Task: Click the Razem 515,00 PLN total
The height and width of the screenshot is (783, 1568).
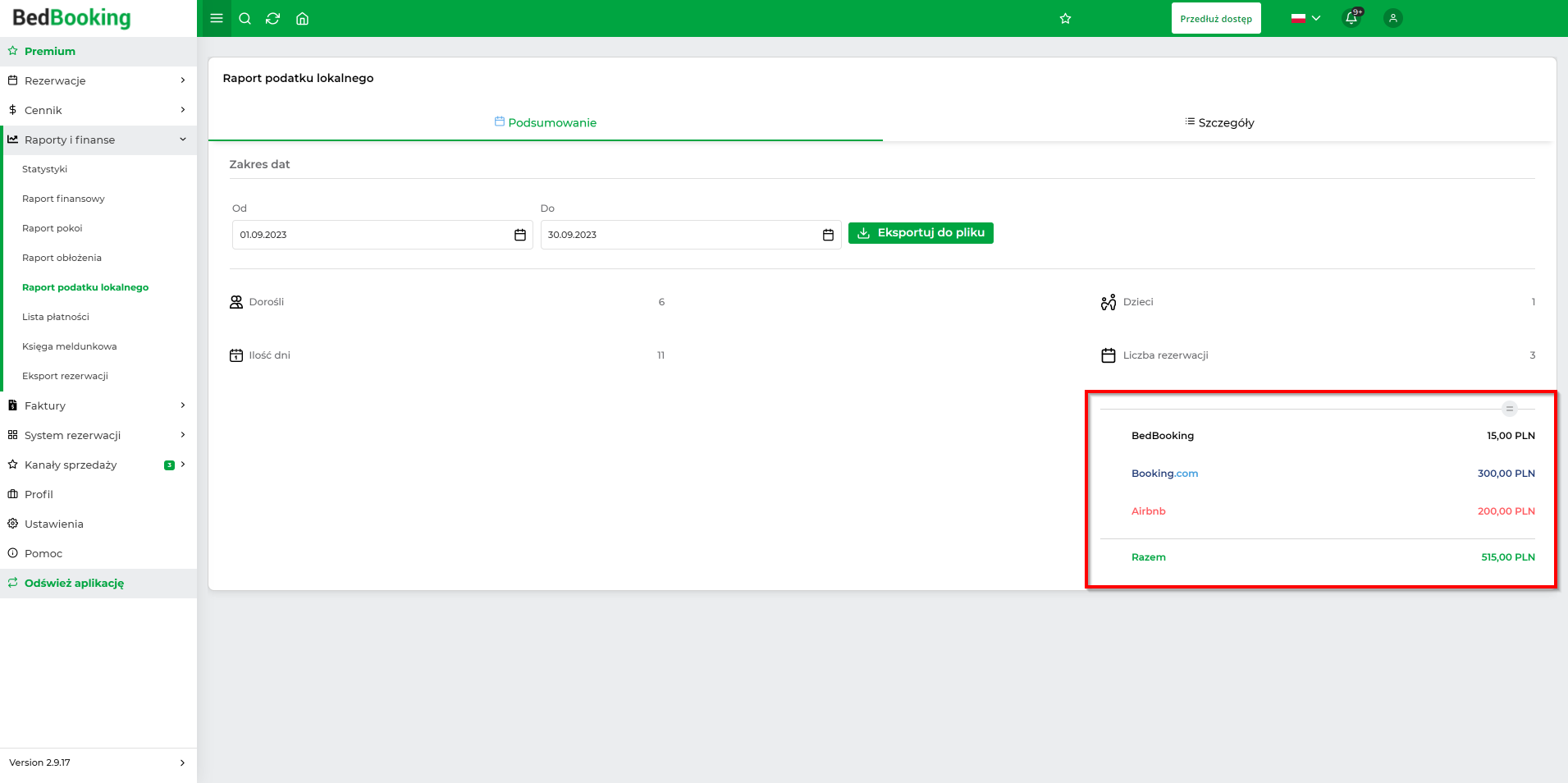Action: pos(1508,557)
